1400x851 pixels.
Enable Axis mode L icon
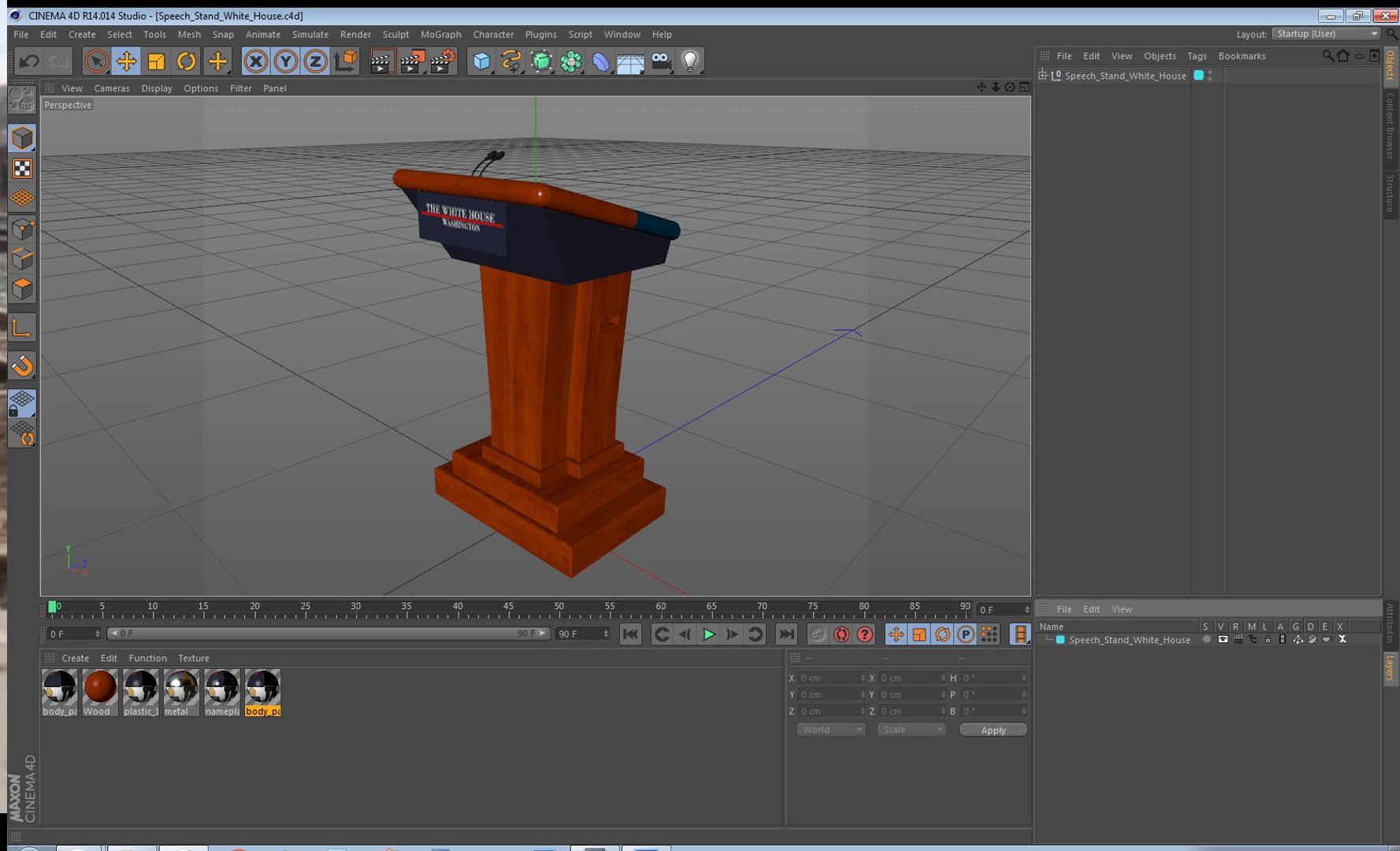(22, 328)
